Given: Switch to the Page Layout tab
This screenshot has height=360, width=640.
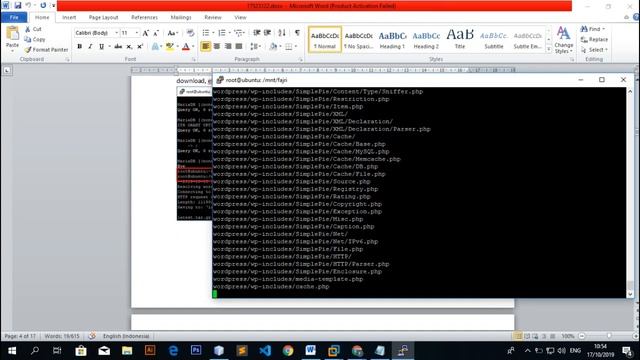Looking at the screenshot, I should click(103, 18).
